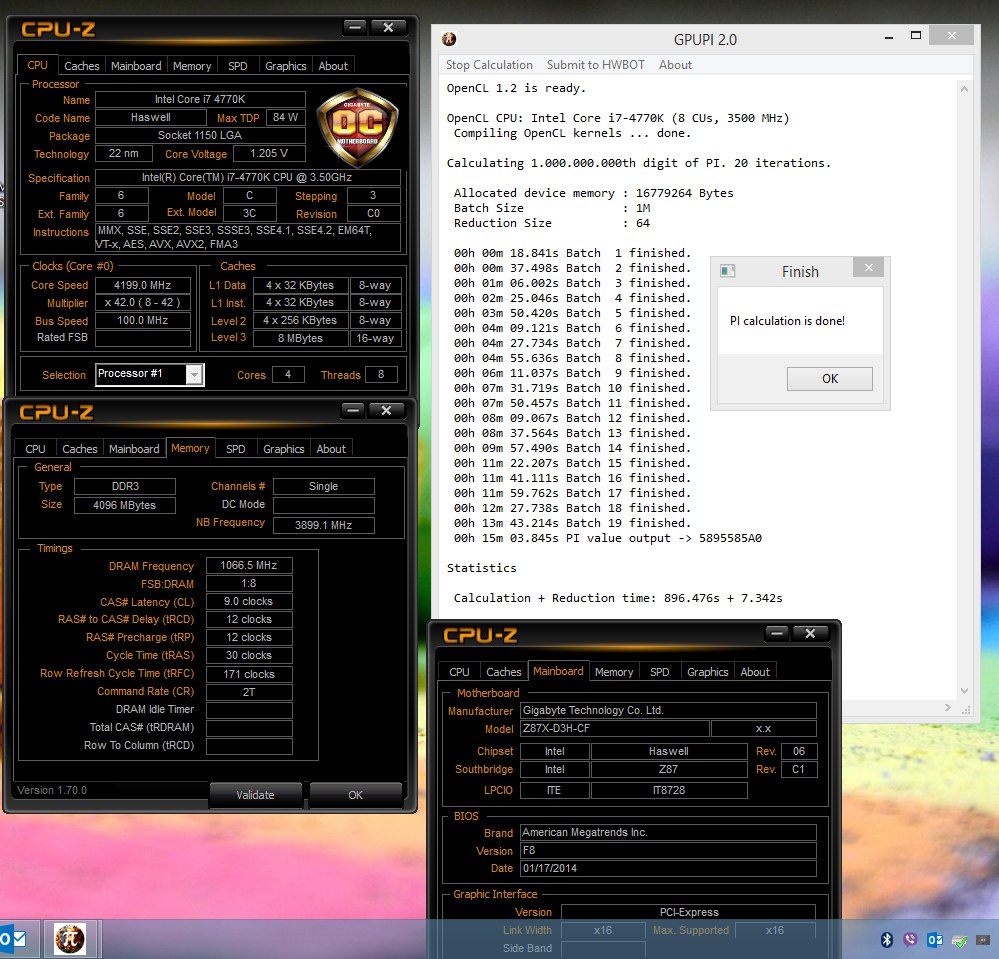
Task: Click the Finish dialog window icon
Action: click(x=728, y=271)
